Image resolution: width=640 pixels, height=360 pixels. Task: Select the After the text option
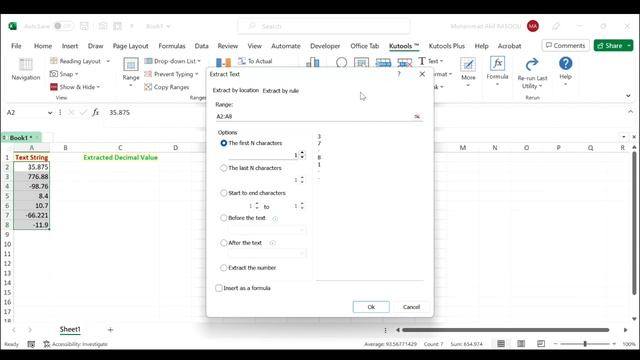pyautogui.click(x=224, y=243)
